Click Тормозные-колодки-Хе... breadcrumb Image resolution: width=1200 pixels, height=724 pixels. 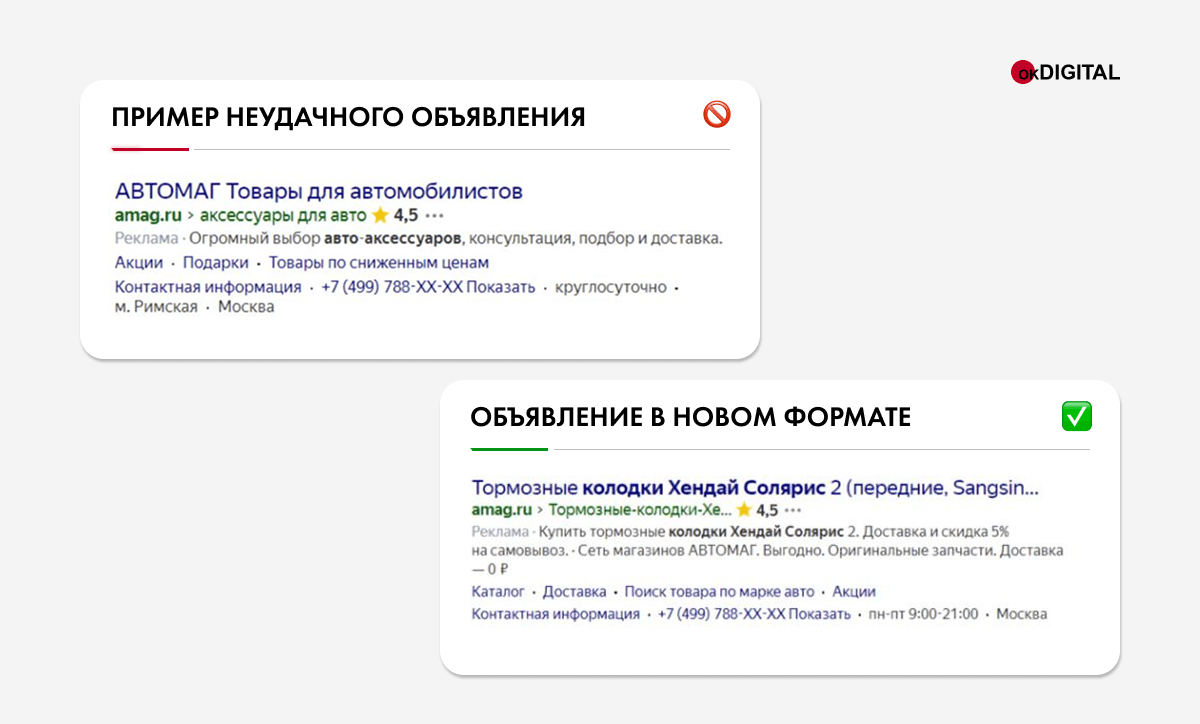point(640,510)
